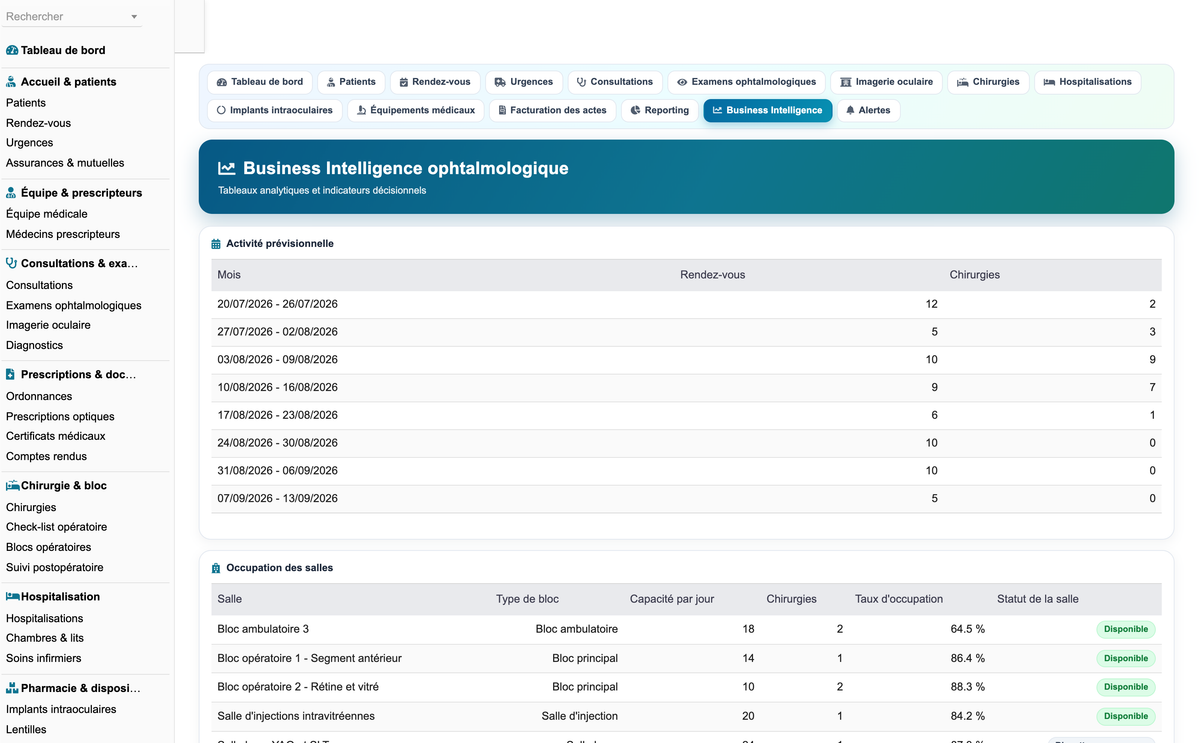Select row 24/08/2026 - 30/08/2026

(x=686, y=443)
